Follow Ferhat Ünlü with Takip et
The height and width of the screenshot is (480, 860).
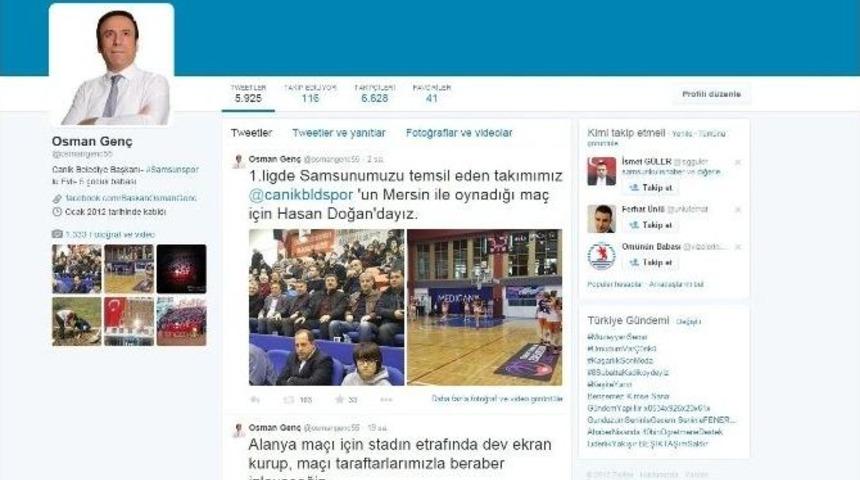click(650, 225)
